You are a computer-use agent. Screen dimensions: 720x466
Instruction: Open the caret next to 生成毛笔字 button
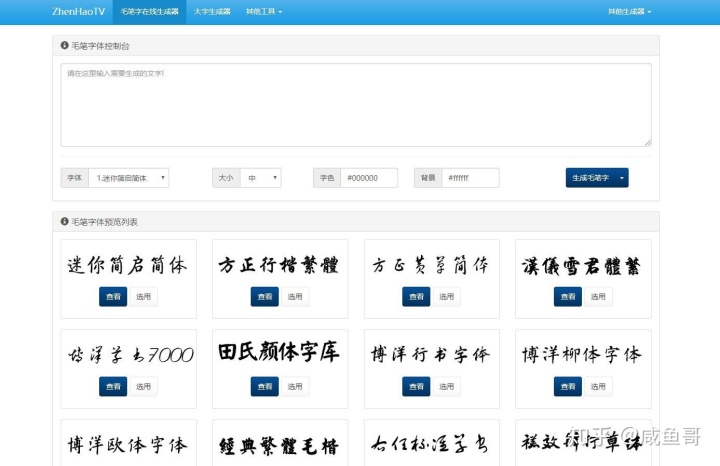[x=622, y=178]
